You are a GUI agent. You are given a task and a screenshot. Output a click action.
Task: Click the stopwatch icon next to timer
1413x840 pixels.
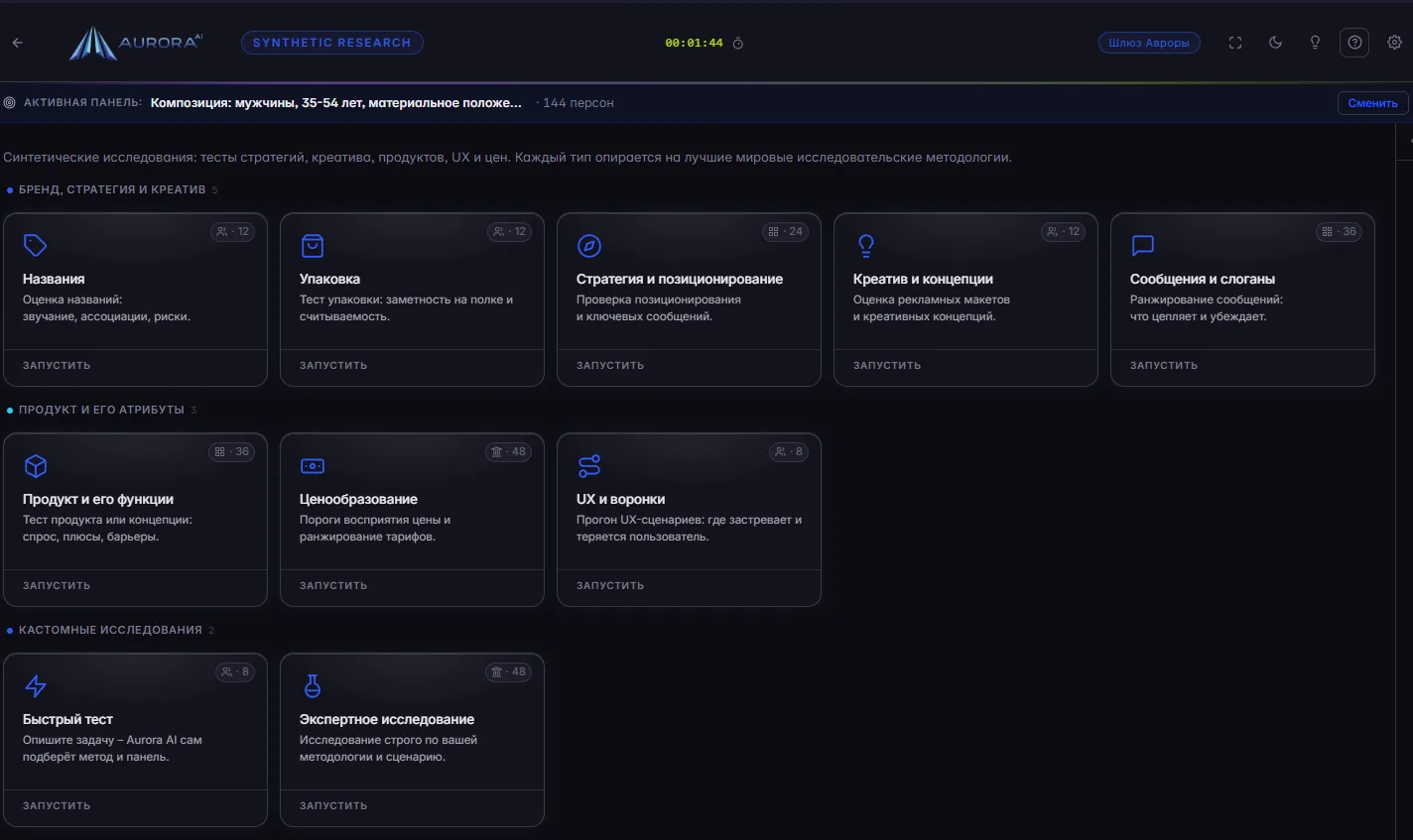click(738, 44)
